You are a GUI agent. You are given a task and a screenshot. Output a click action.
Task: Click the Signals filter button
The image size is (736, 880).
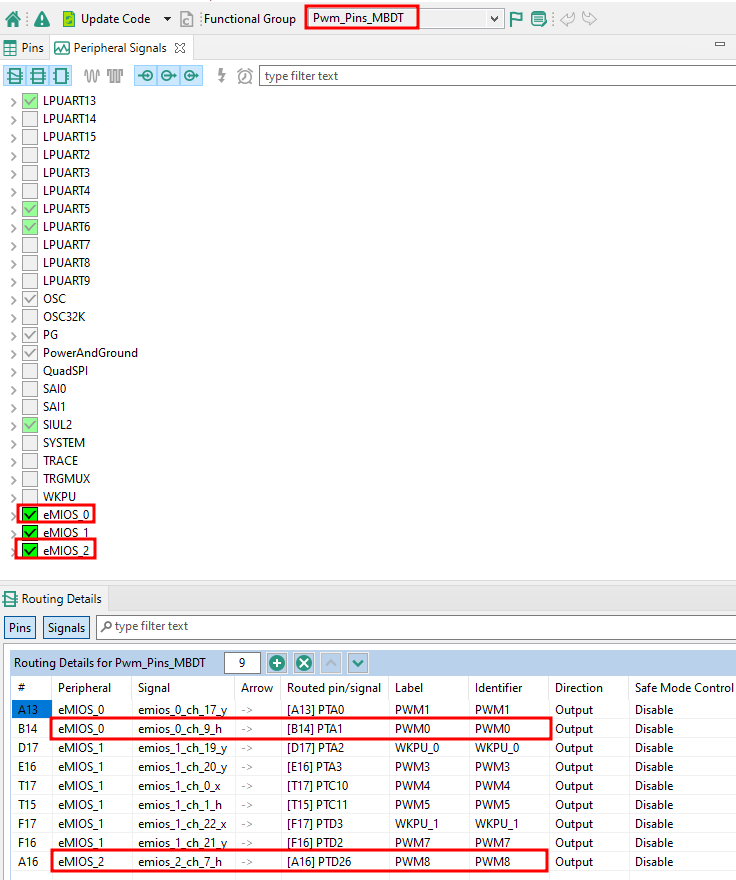coord(66,627)
